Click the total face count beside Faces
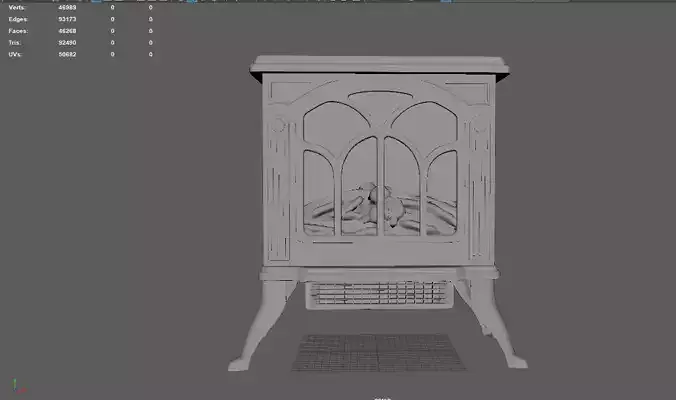Viewport: 676px width, 400px height. tap(67, 31)
